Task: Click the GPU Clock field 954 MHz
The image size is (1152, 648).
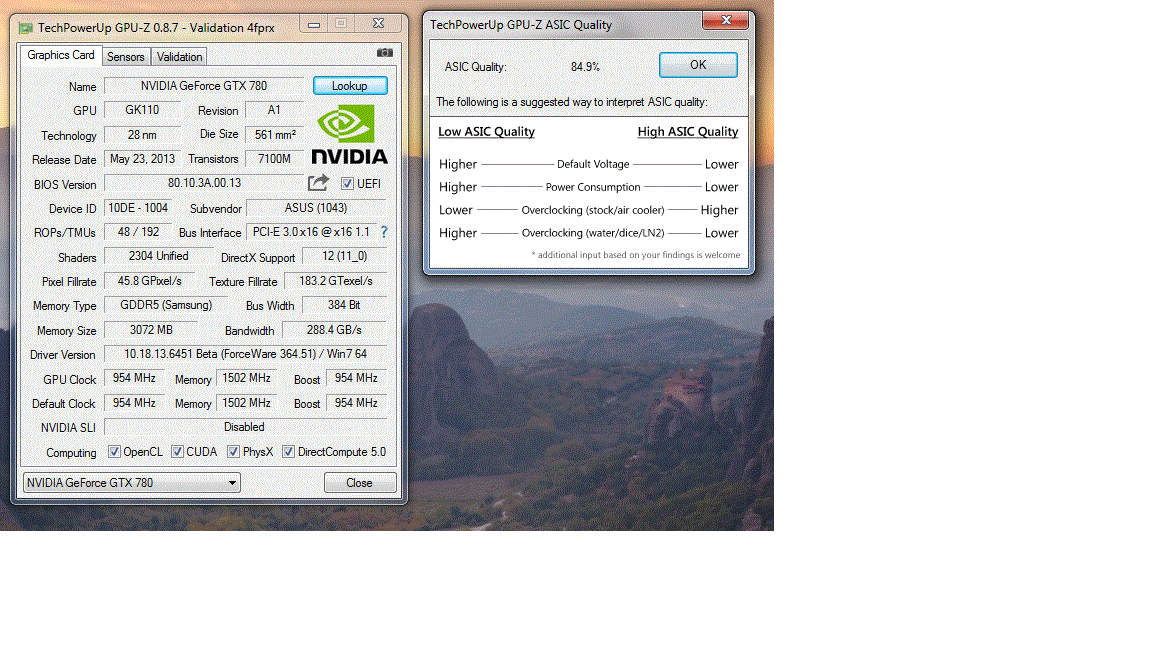Action: (x=134, y=378)
